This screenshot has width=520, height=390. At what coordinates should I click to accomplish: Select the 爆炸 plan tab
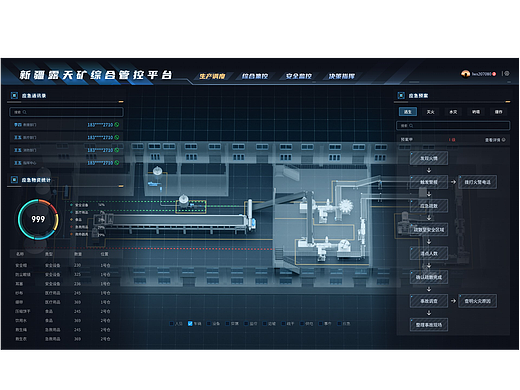click(498, 112)
